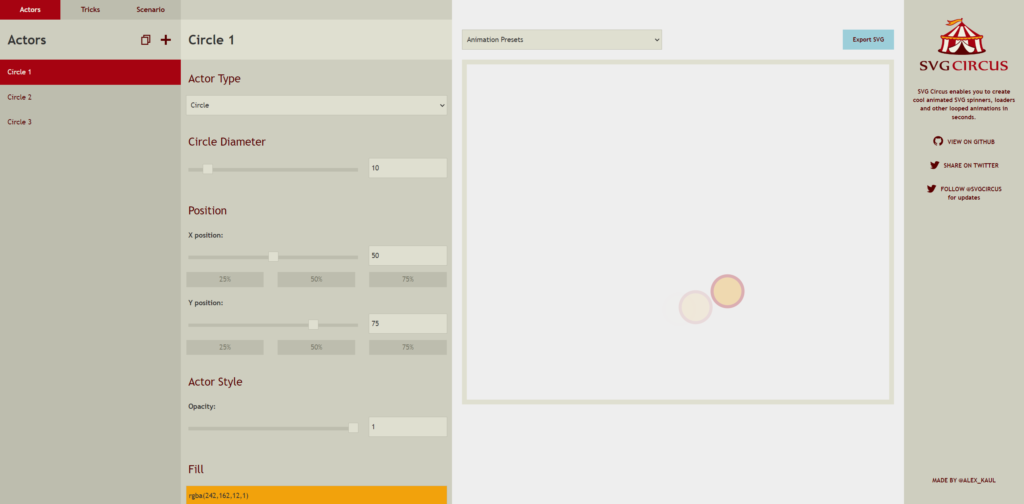The height and width of the screenshot is (504, 1024).
Task: Set Y position to 50% preset
Action: (x=316, y=347)
